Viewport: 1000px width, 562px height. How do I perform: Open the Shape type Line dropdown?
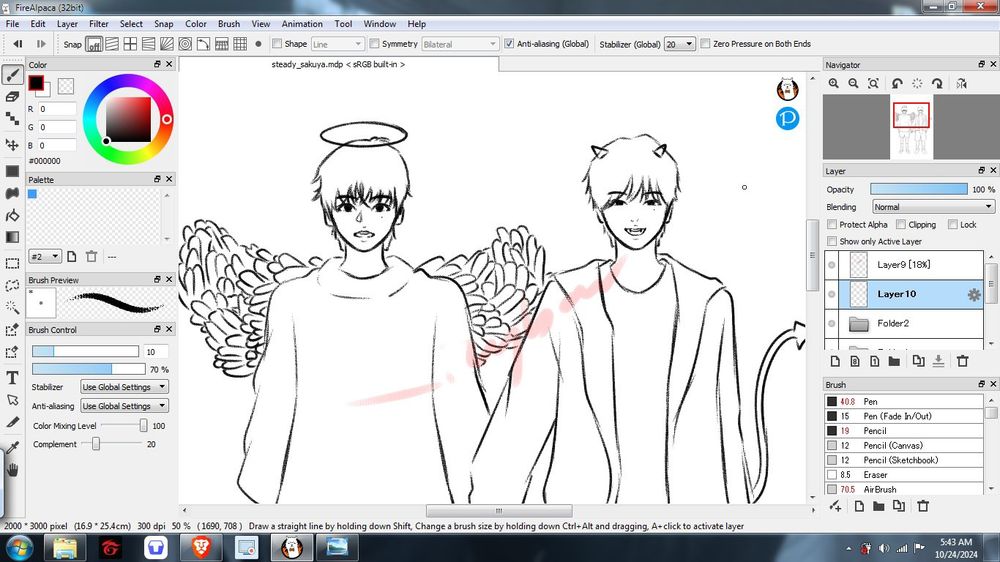(x=337, y=44)
